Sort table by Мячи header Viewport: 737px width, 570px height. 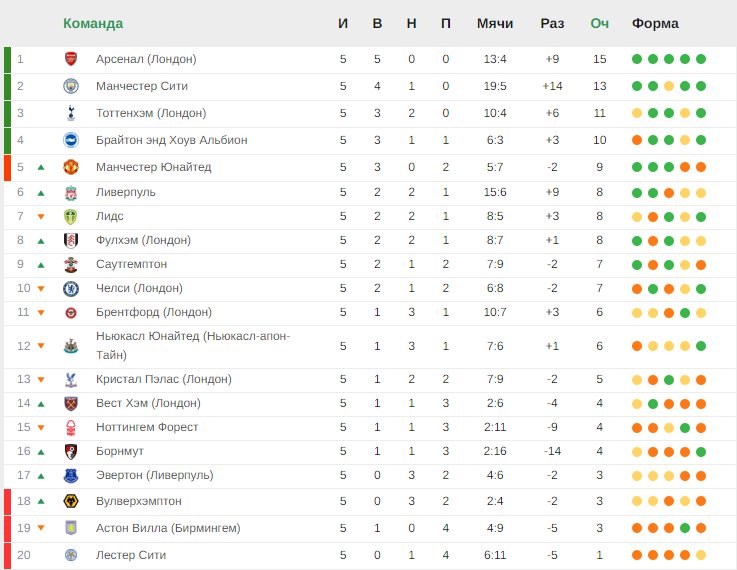494,23
